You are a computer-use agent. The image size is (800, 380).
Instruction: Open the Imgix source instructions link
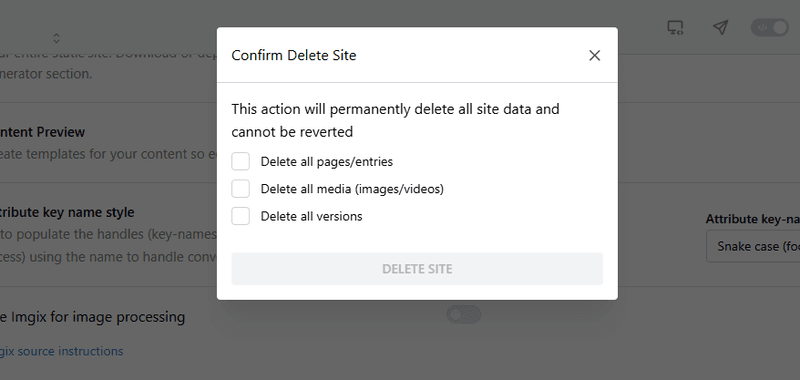point(61,351)
